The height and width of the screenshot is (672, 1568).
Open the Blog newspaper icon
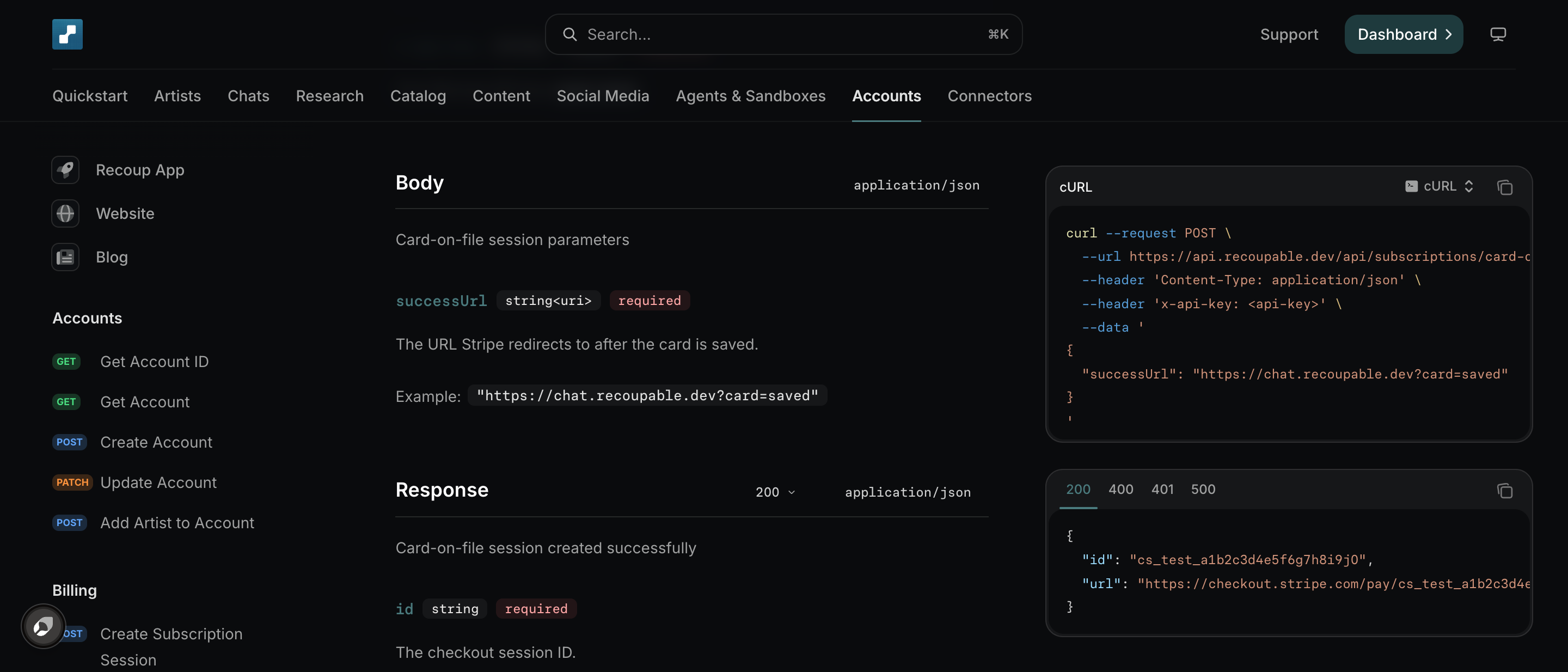coord(65,258)
